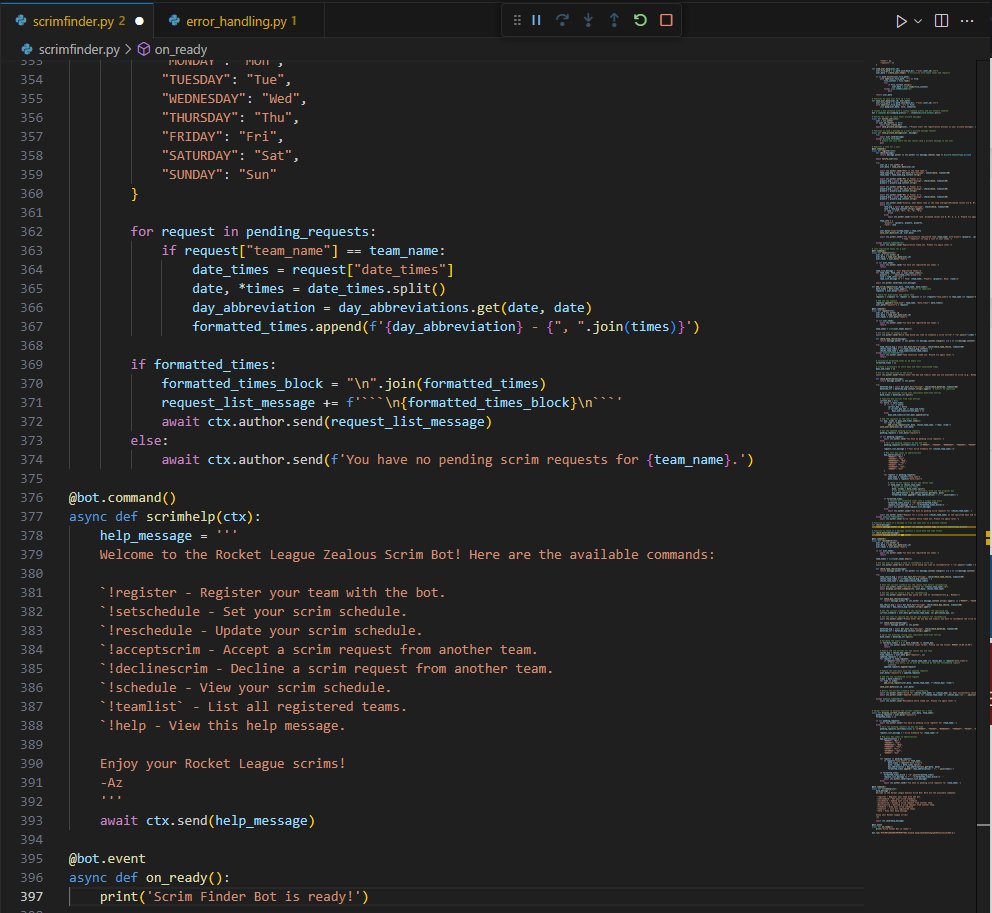This screenshot has height=913, width=992.
Task: Click 'help_message' variable on line 378
Action: click(x=146, y=535)
